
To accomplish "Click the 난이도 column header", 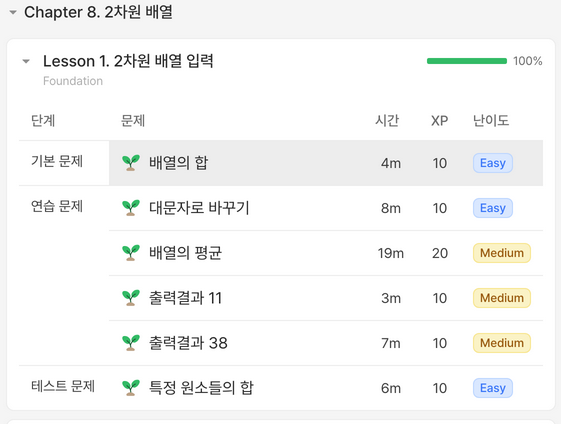I will [x=491, y=121].
